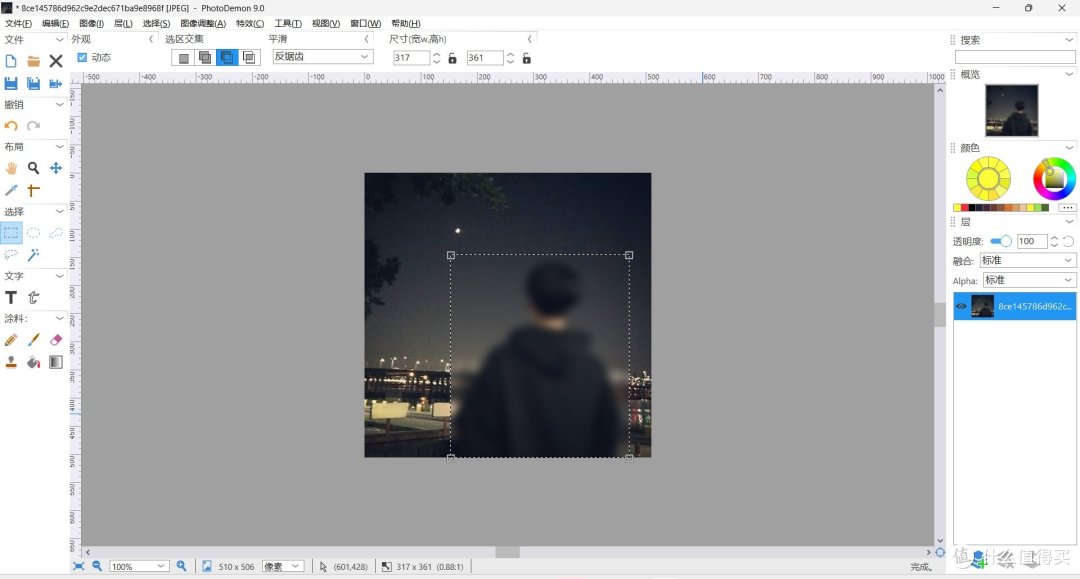Click the export icon with the arrow
Image resolution: width=1080 pixels, height=579 pixels.
click(56, 83)
